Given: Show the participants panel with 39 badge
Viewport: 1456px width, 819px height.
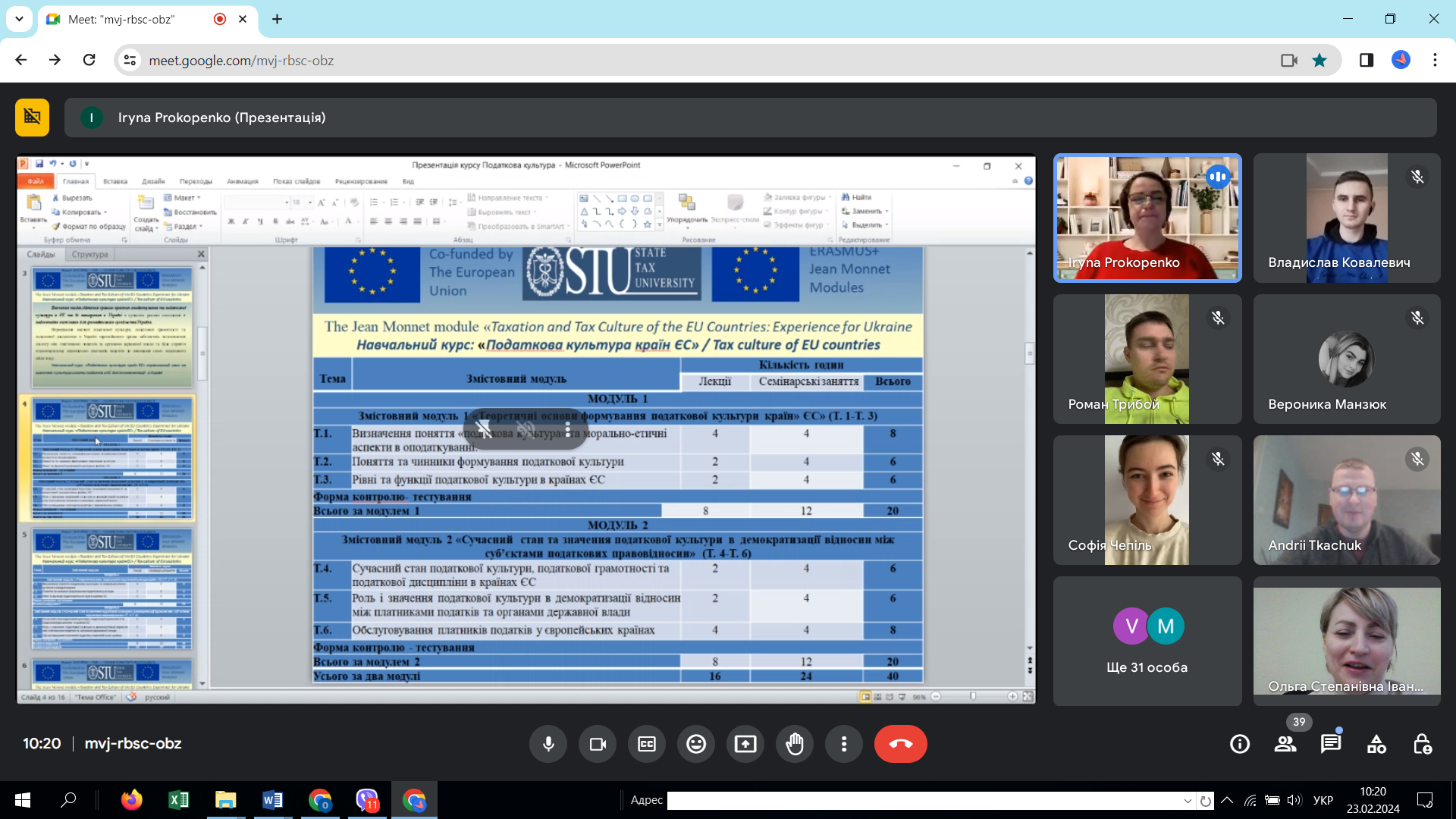Looking at the screenshot, I should point(1285,744).
